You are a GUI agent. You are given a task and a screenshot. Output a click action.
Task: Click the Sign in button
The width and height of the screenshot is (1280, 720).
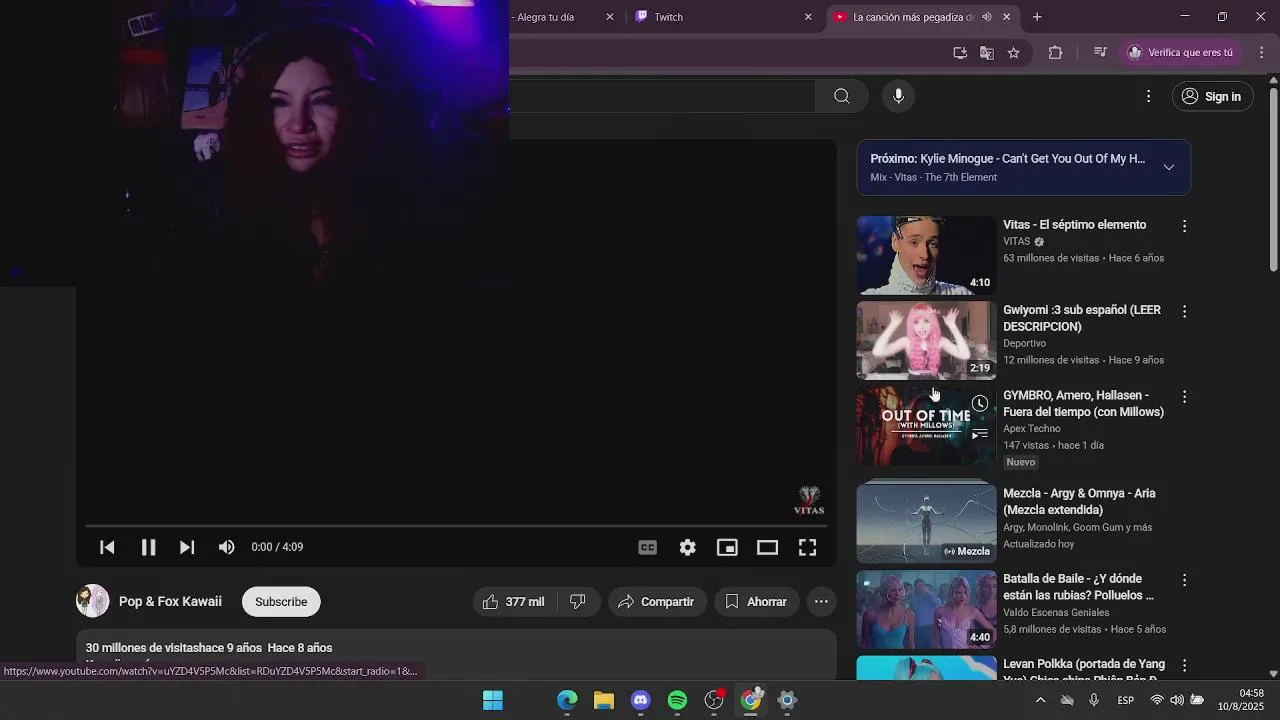pos(1211,96)
